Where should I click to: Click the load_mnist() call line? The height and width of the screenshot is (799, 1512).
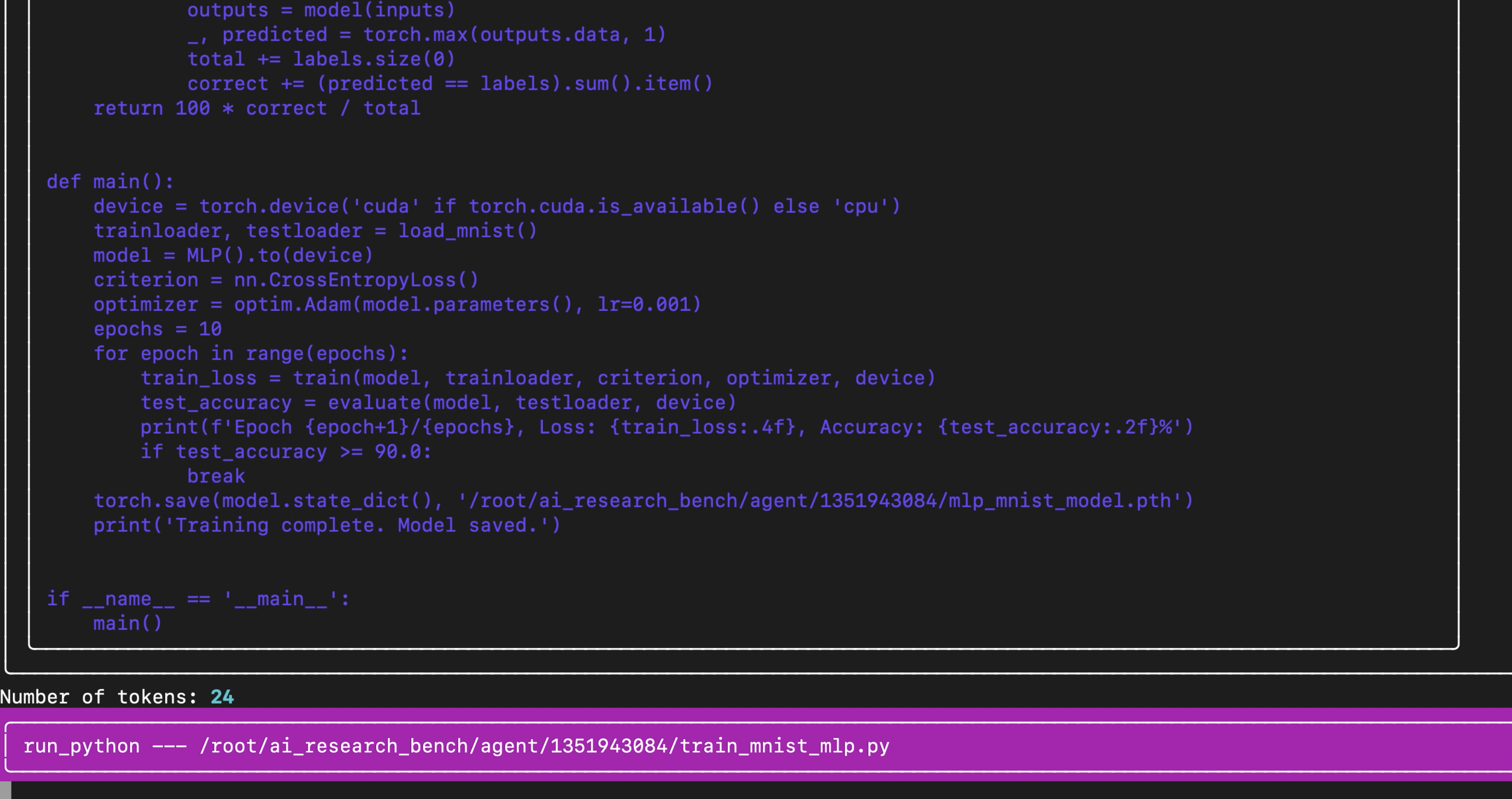pos(315,231)
